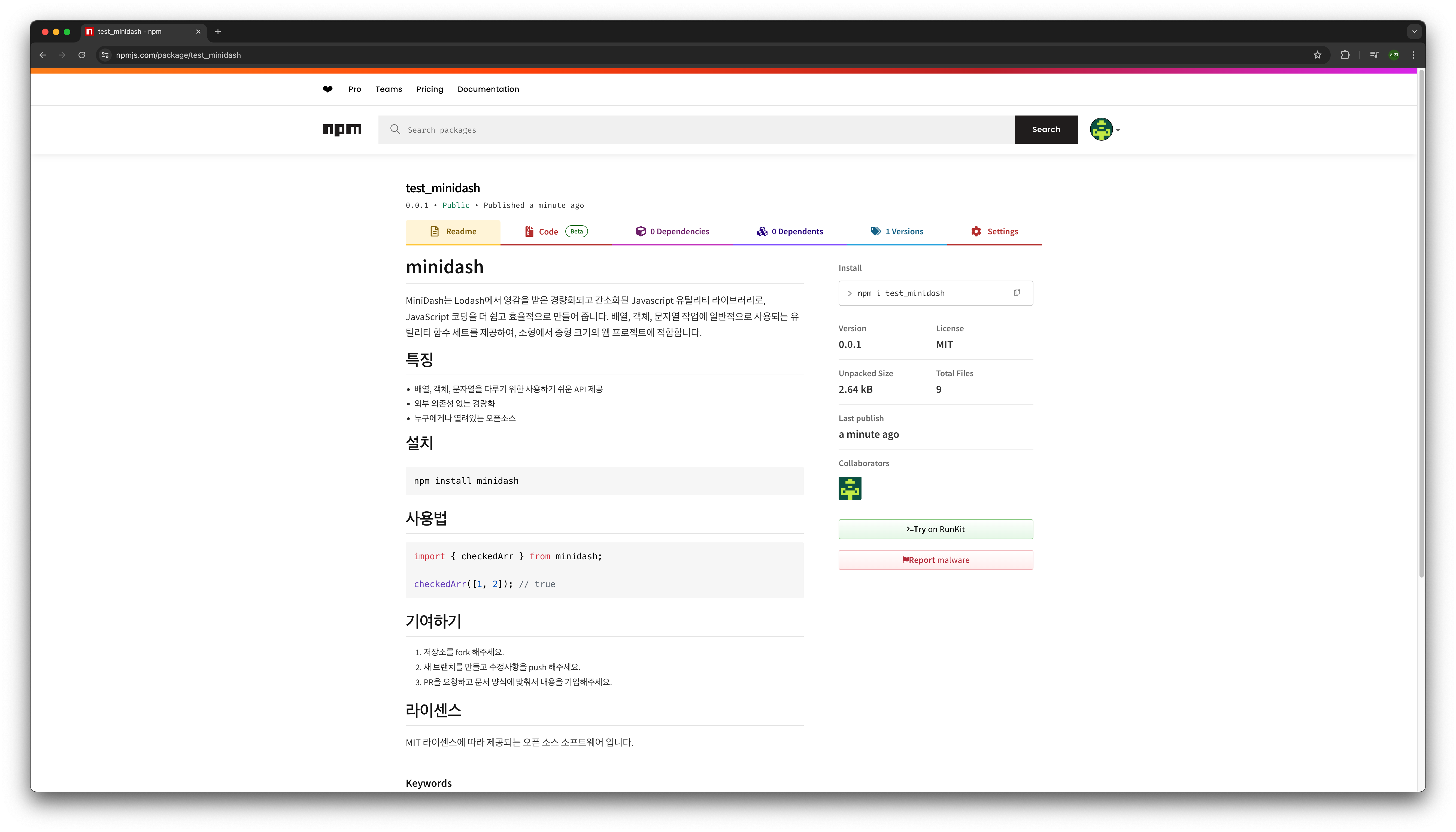The width and height of the screenshot is (1456, 832).
Task: Click the page vertical scrollbar
Action: [1421, 323]
